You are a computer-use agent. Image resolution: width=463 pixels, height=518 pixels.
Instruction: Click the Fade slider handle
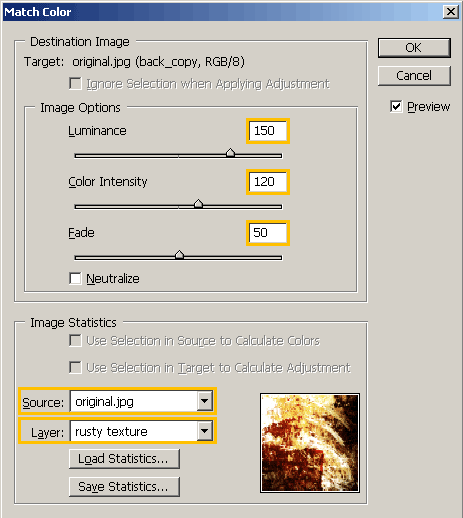point(179,255)
